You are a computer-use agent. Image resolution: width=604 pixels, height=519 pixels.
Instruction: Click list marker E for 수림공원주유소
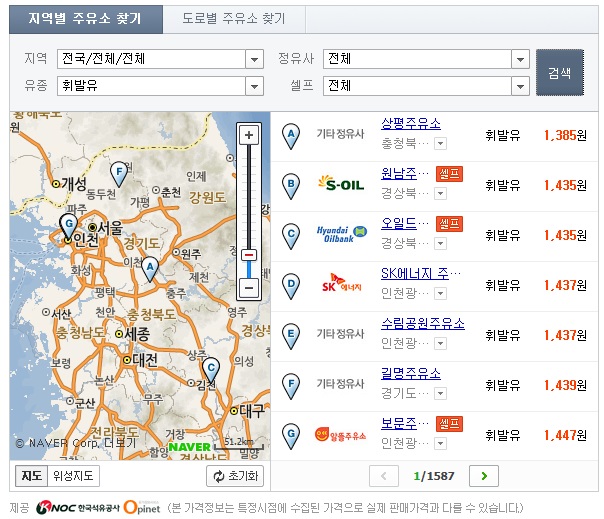tap(291, 336)
